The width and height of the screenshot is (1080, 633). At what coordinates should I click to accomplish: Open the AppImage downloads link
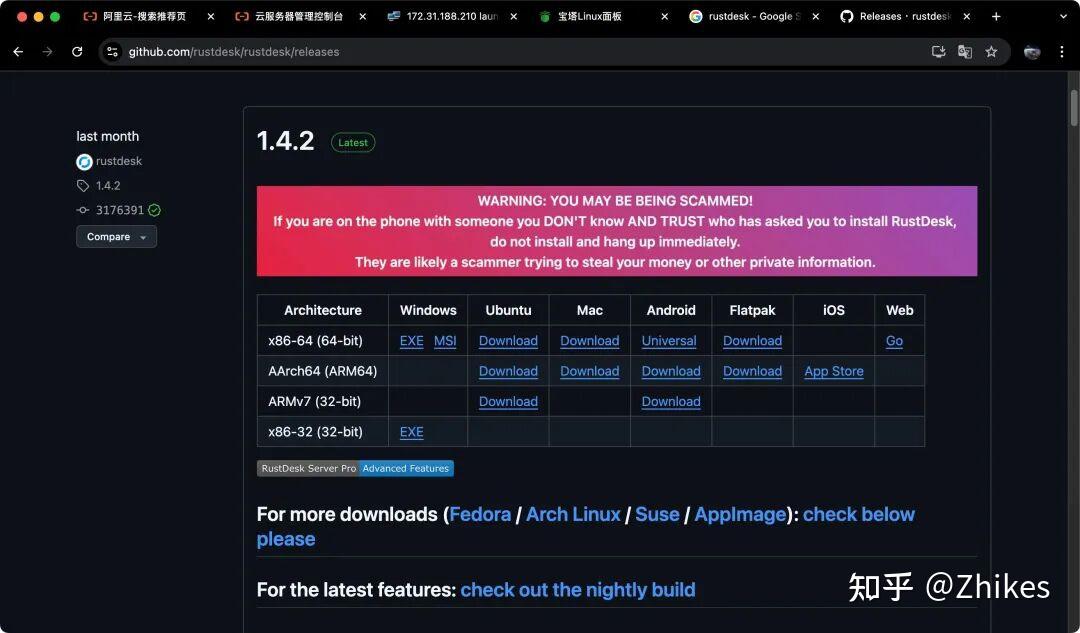tap(740, 515)
